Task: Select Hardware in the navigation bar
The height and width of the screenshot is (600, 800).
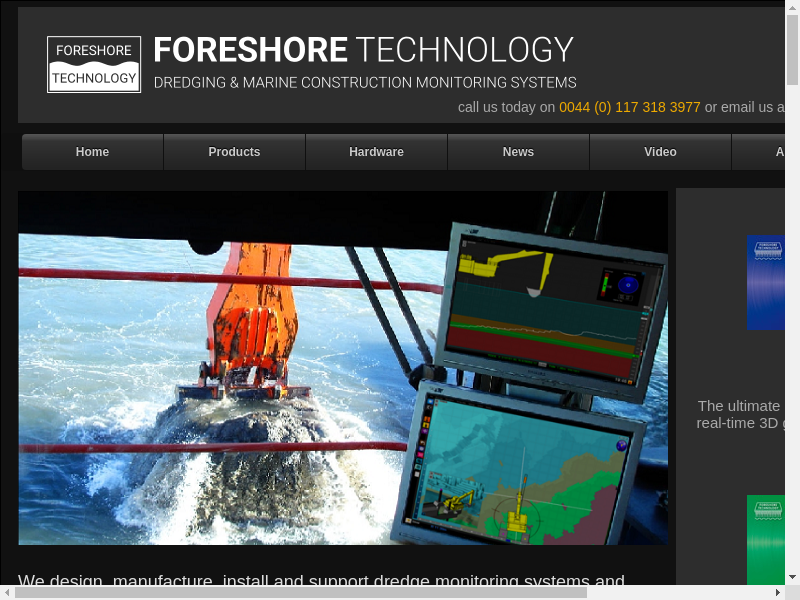Action: 376,152
